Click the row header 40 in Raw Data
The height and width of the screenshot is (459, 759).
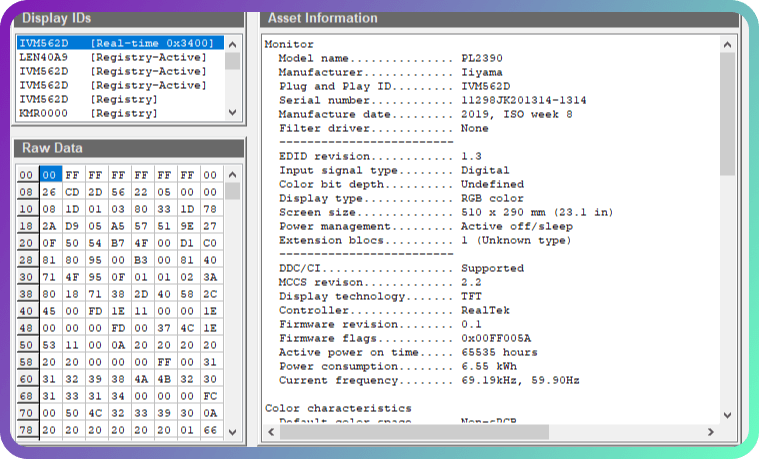coord(26,311)
